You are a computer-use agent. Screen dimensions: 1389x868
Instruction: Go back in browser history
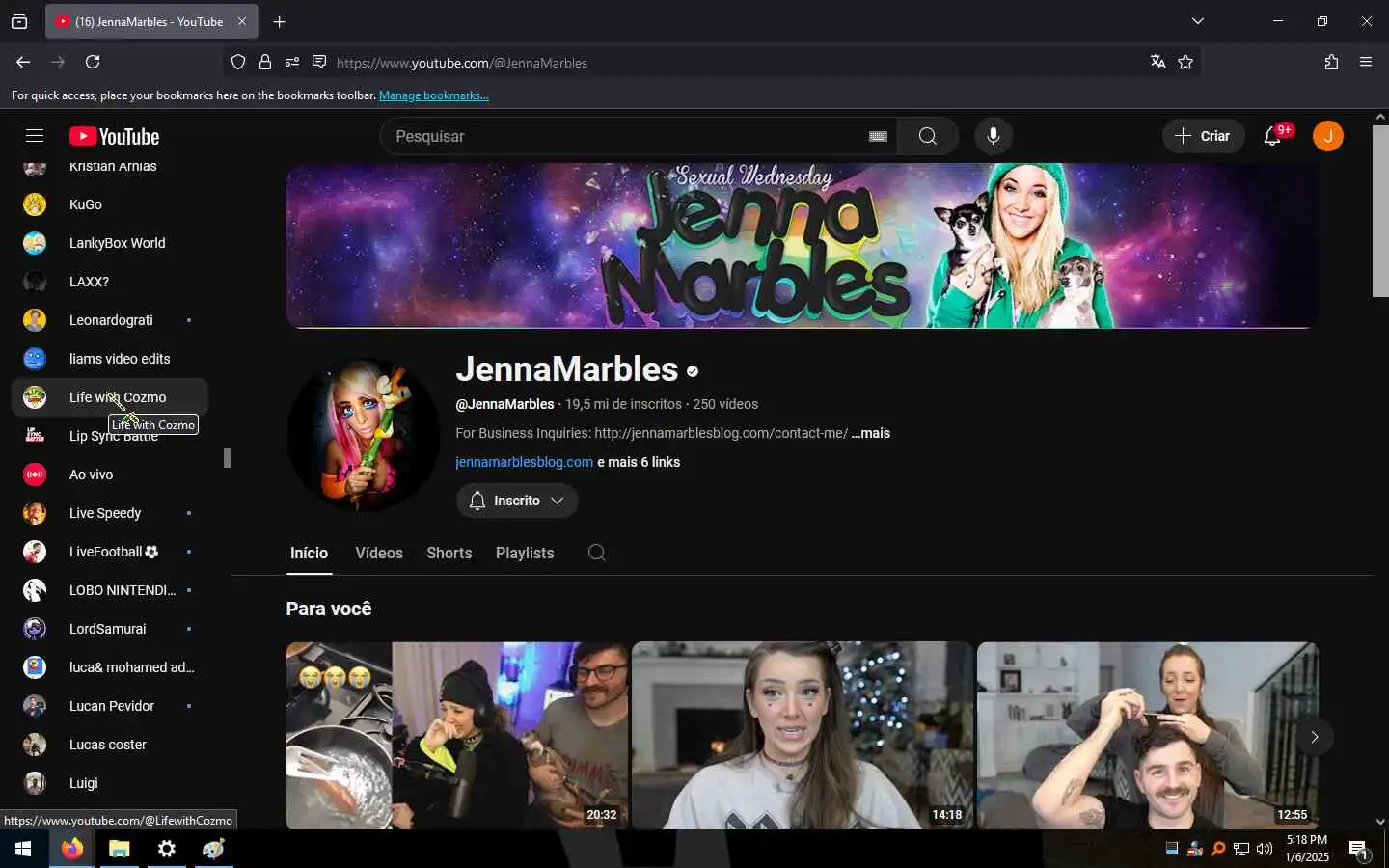[23, 62]
